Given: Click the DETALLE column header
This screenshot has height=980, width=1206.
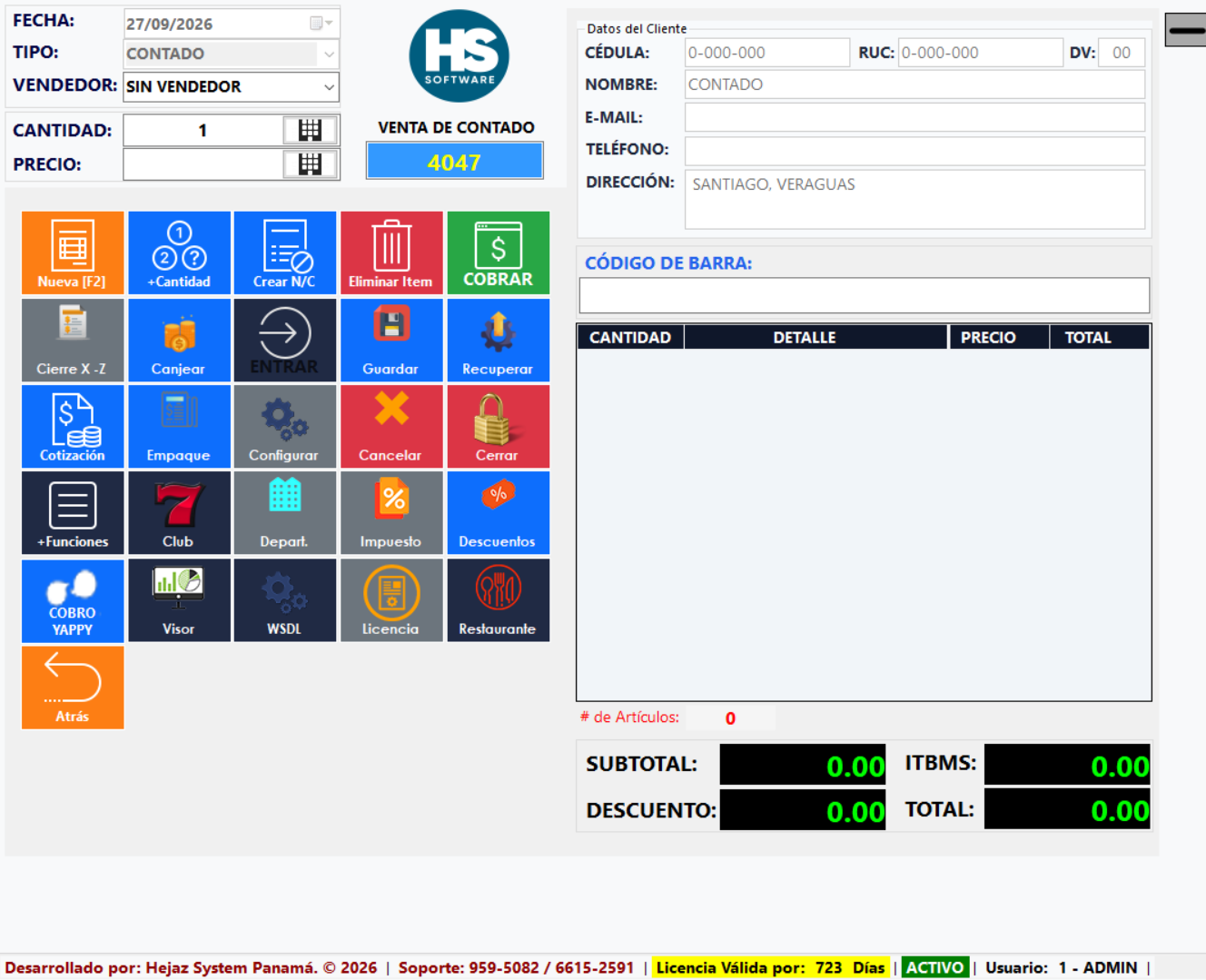Looking at the screenshot, I should pos(816,337).
